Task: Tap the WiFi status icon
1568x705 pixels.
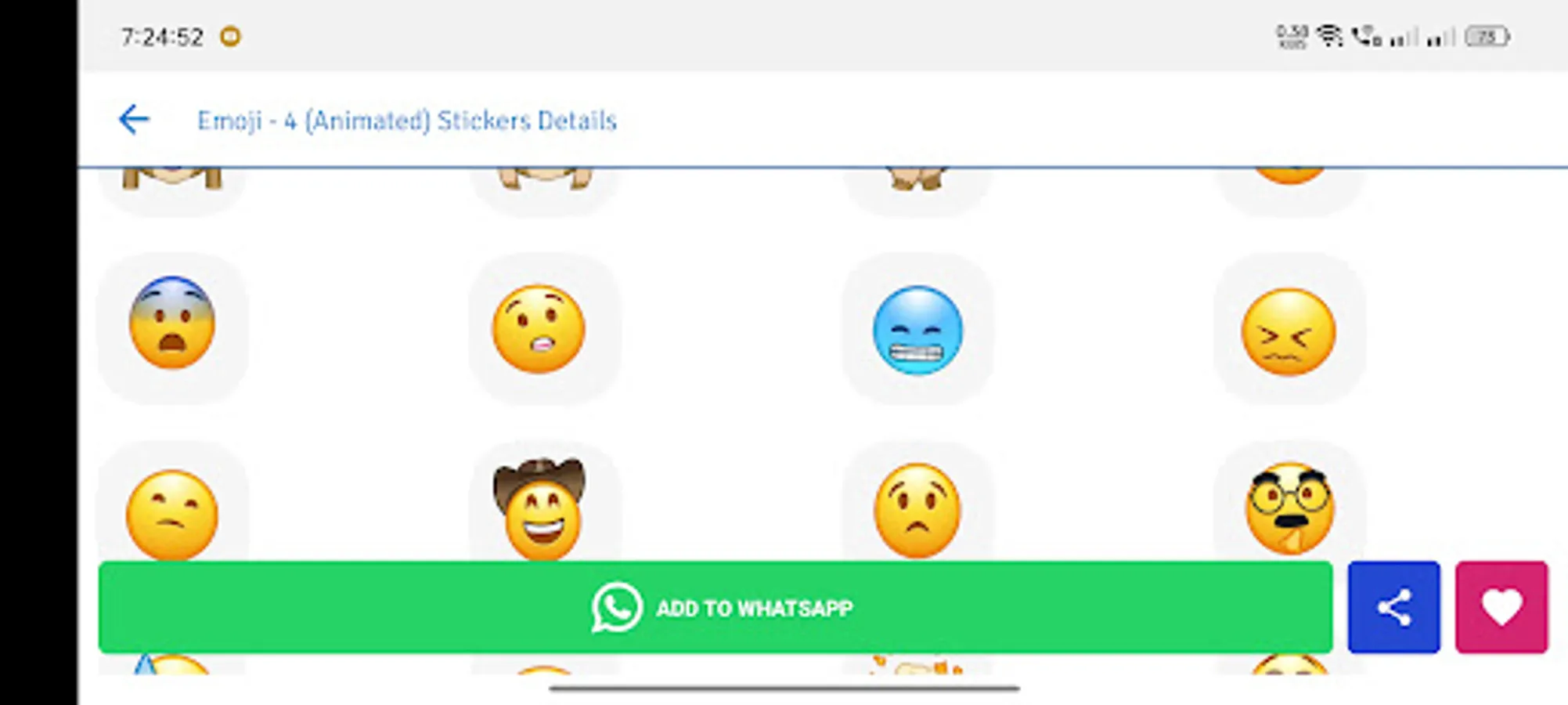Action: pyautogui.click(x=1329, y=36)
